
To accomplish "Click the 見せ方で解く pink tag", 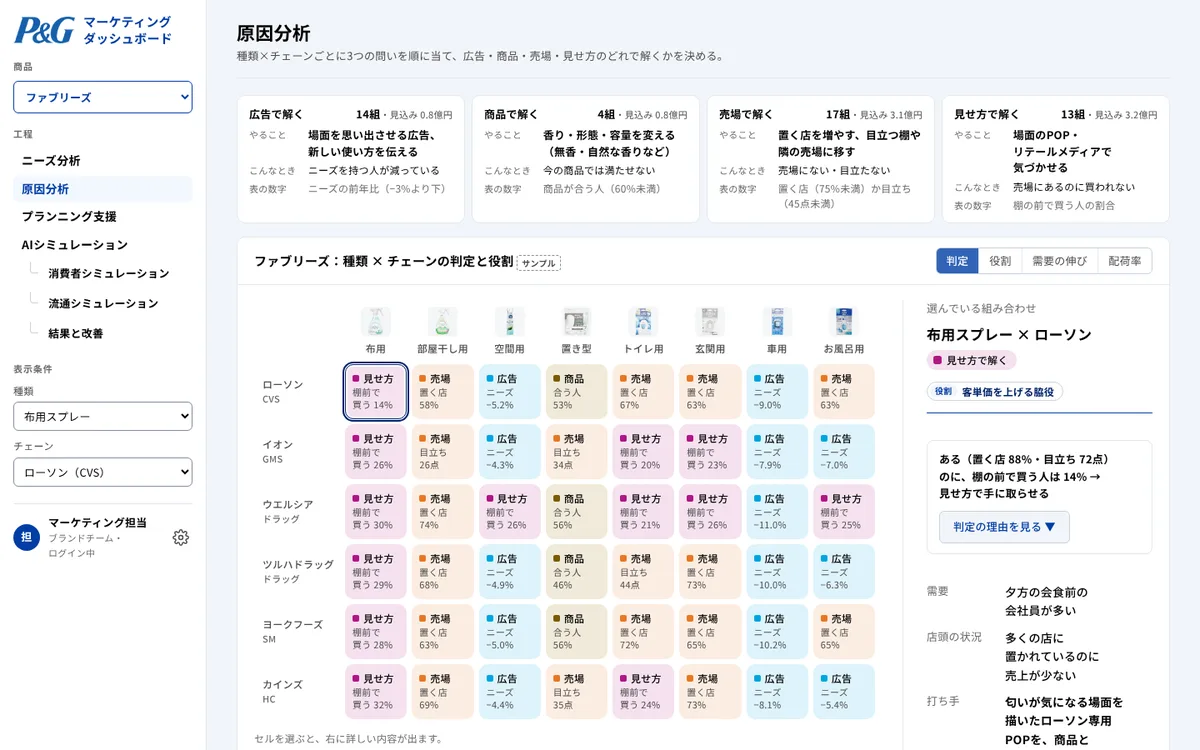I will (971, 360).
